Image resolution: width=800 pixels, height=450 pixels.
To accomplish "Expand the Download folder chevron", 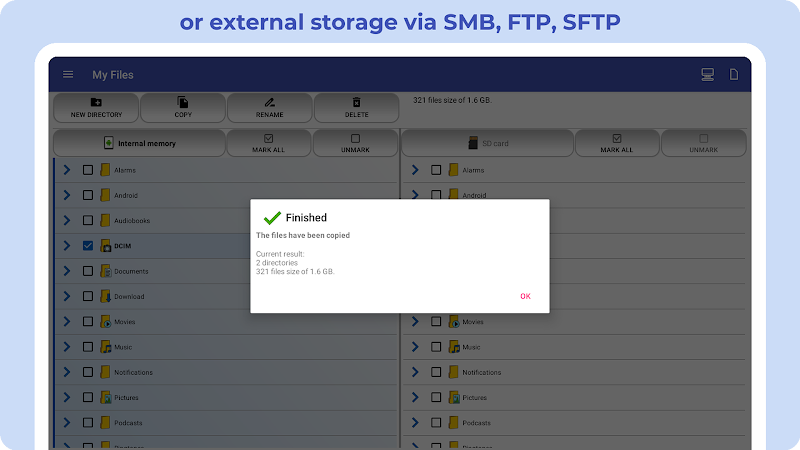I will (67, 296).
